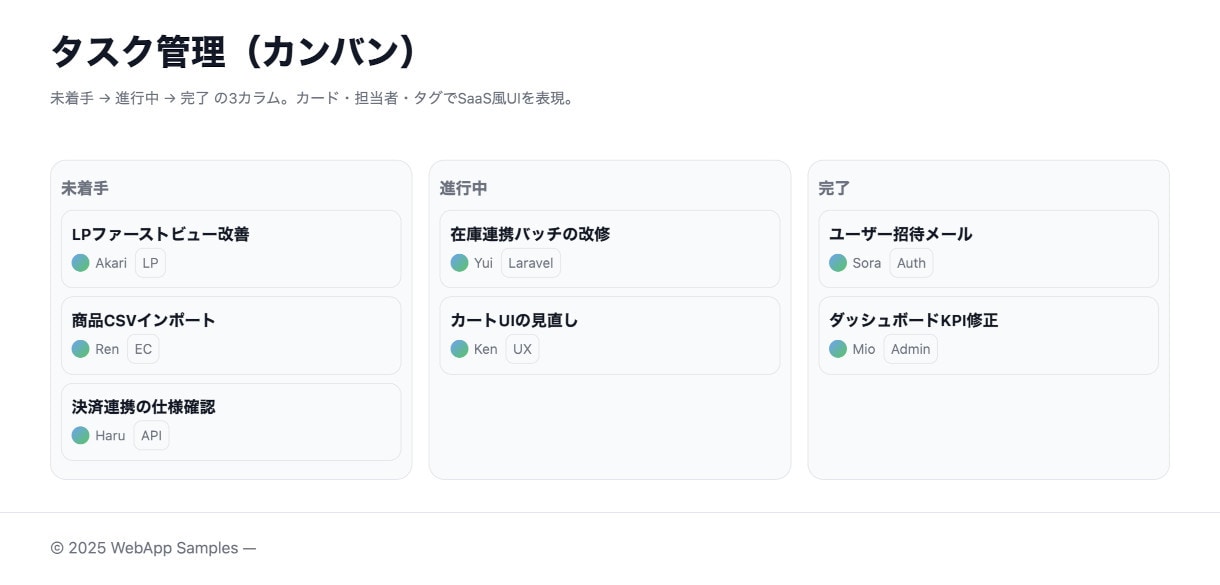Open the ダッシュボードKPI修正 card title
1220x585 pixels.
[x=914, y=320]
